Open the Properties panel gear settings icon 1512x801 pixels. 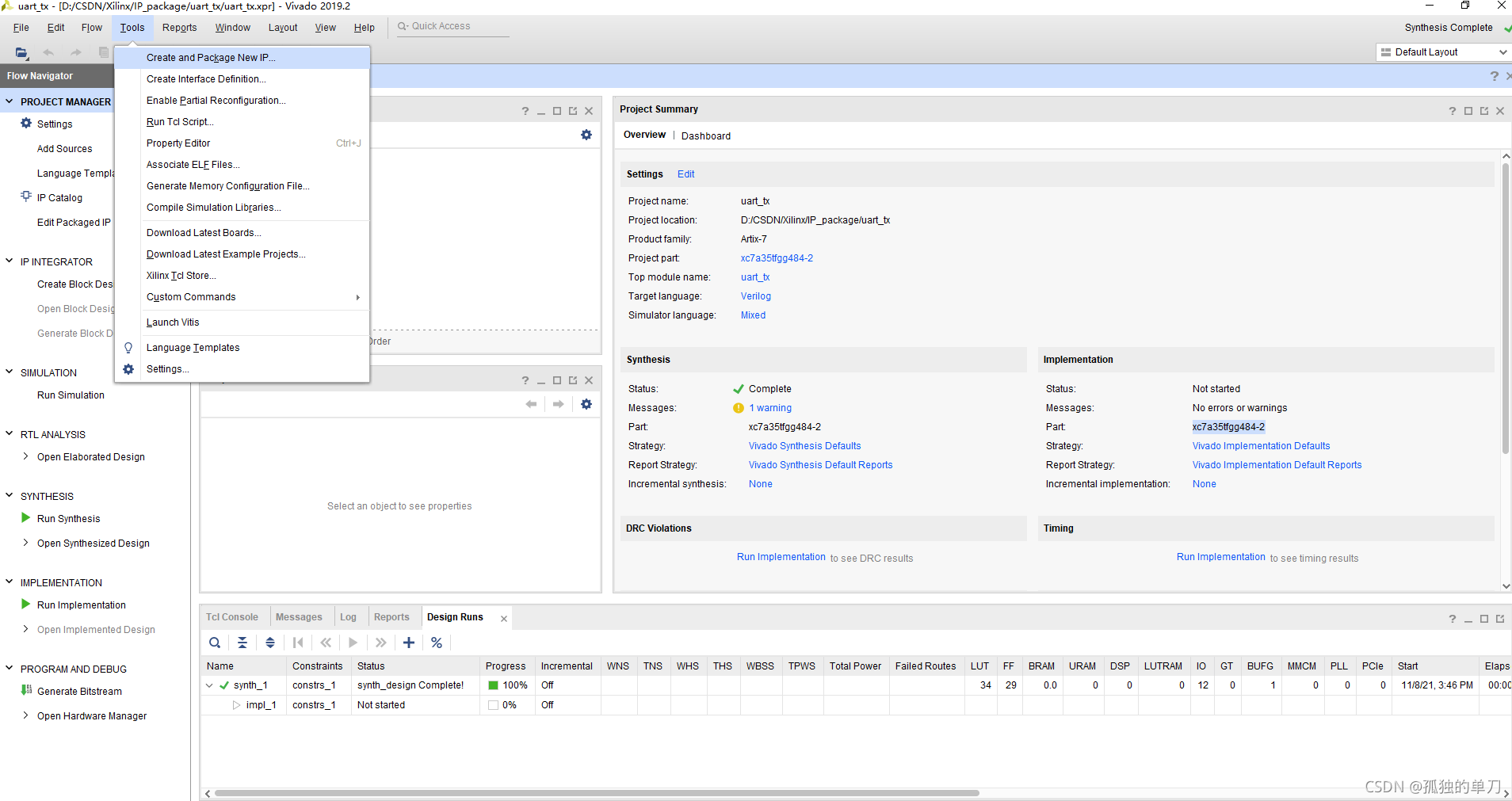tap(586, 404)
